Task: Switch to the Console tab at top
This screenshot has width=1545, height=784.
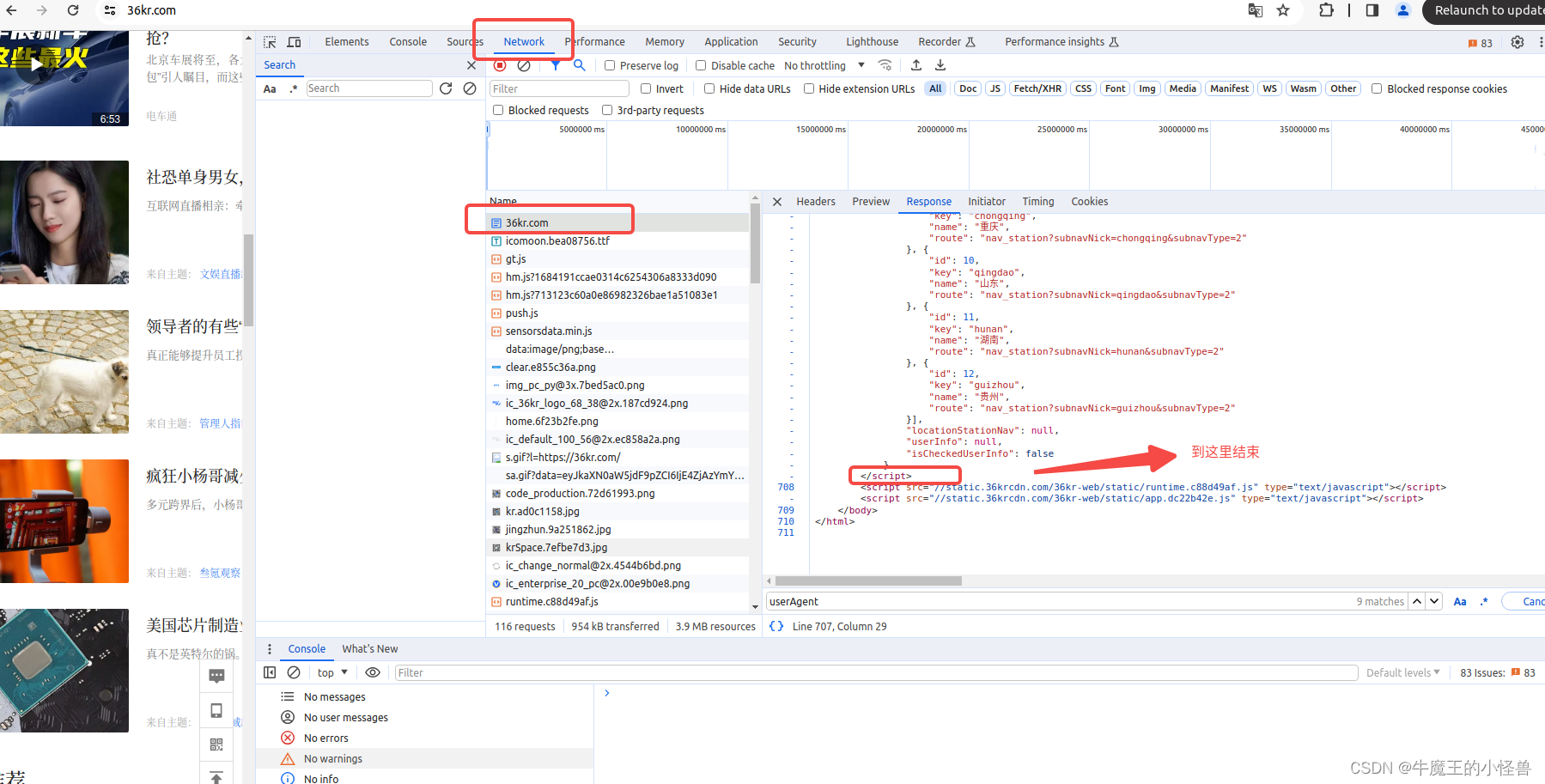Action: [408, 42]
